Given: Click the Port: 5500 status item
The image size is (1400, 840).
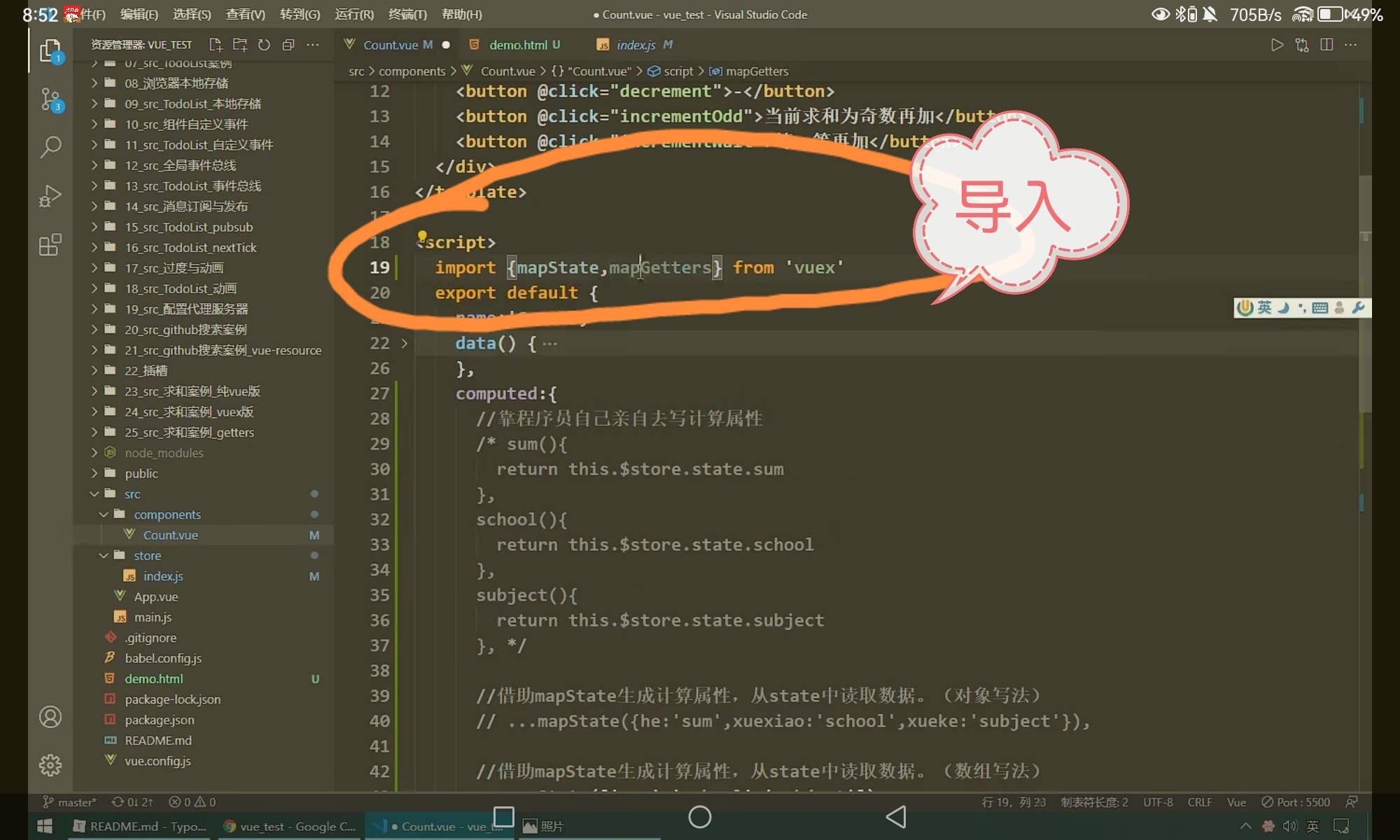Looking at the screenshot, I should click(1295, 802).
